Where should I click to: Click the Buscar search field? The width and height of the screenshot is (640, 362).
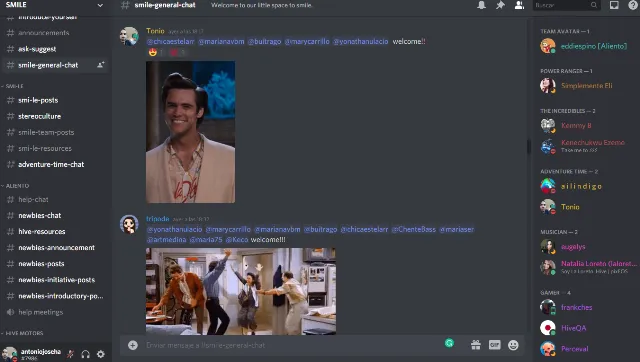point(566,5)
